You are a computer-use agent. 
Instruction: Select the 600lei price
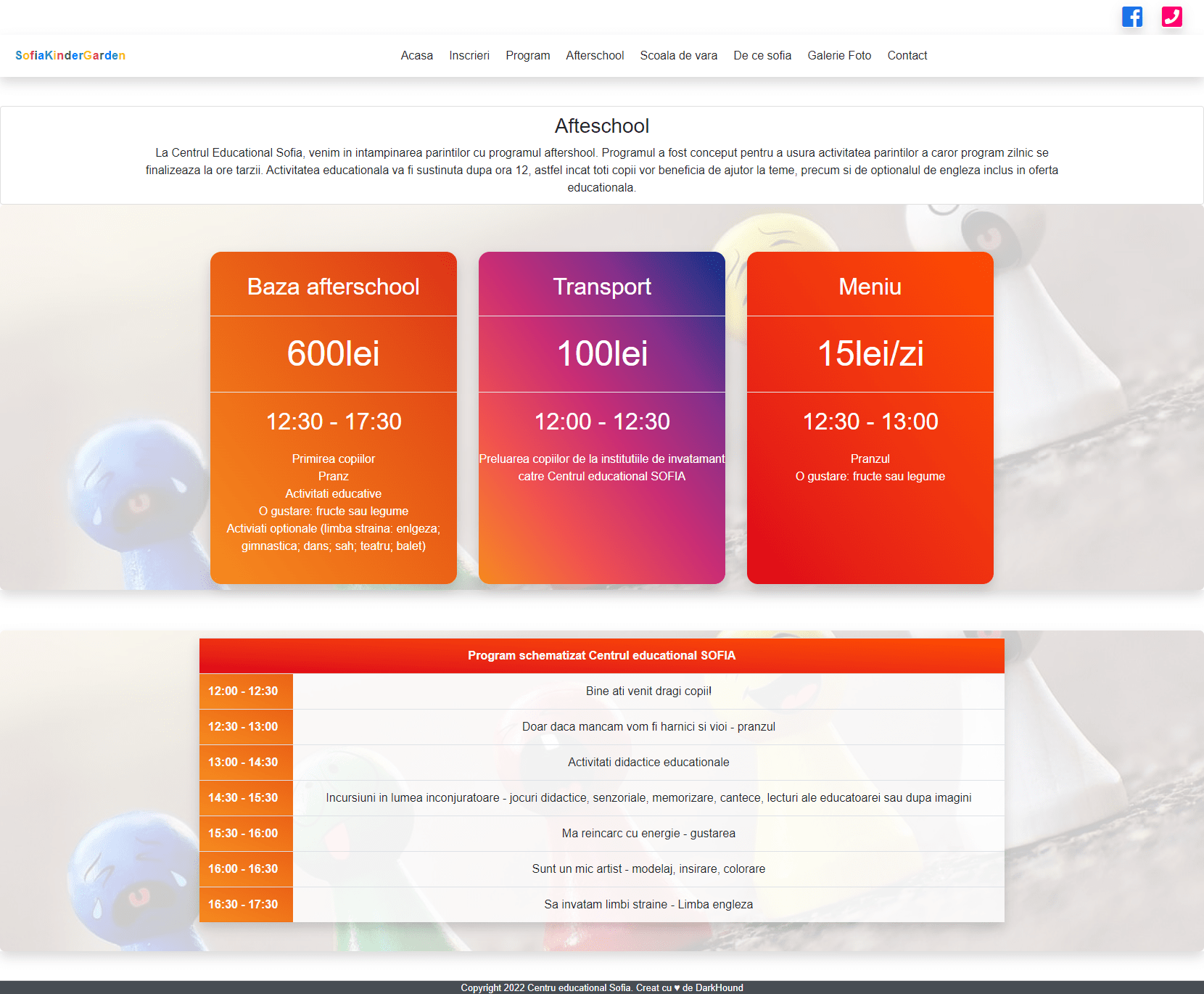(334, 353)
